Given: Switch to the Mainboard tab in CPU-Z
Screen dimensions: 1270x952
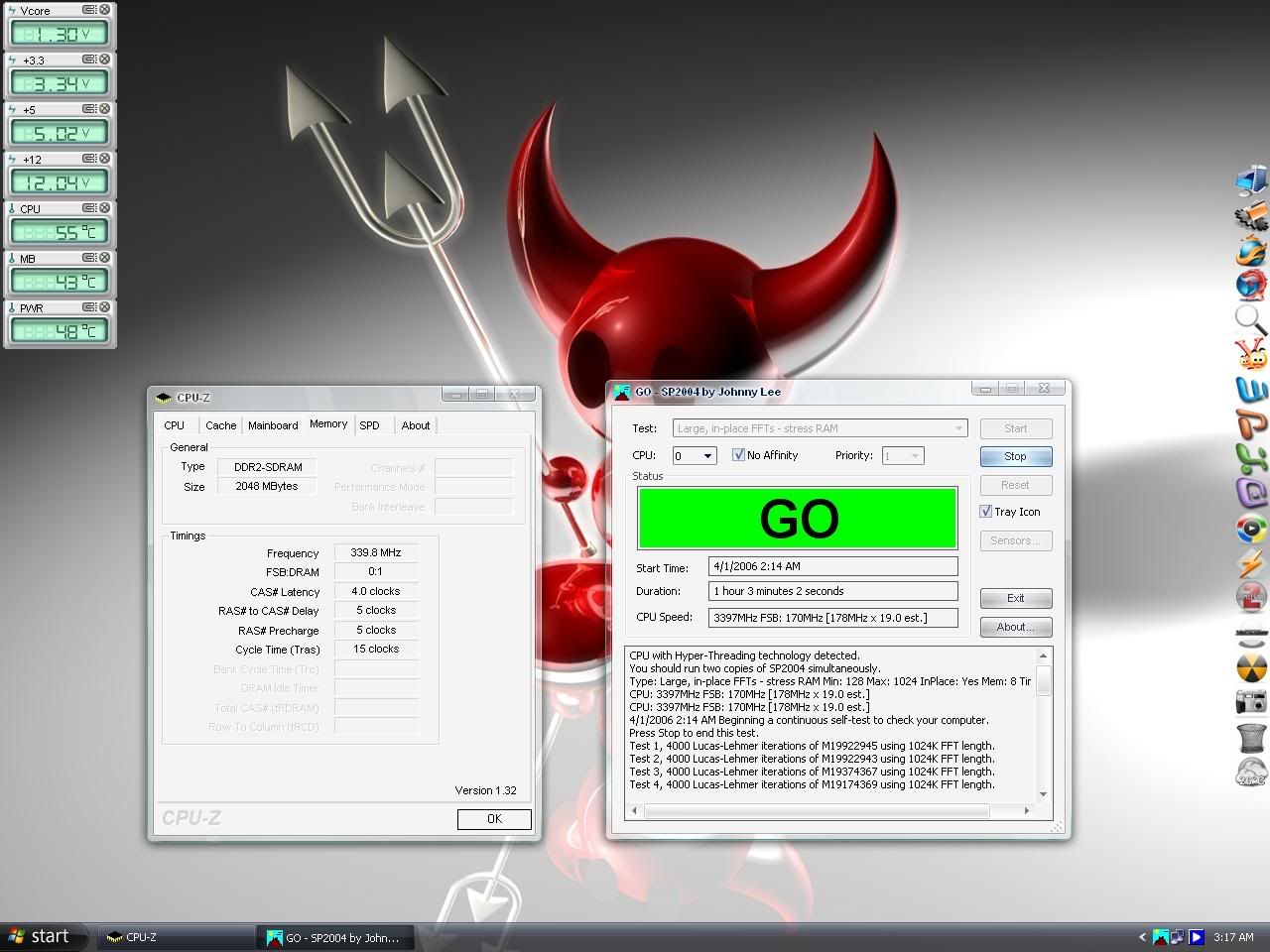Looking at the screenshot, I should [x=273, y=425].
